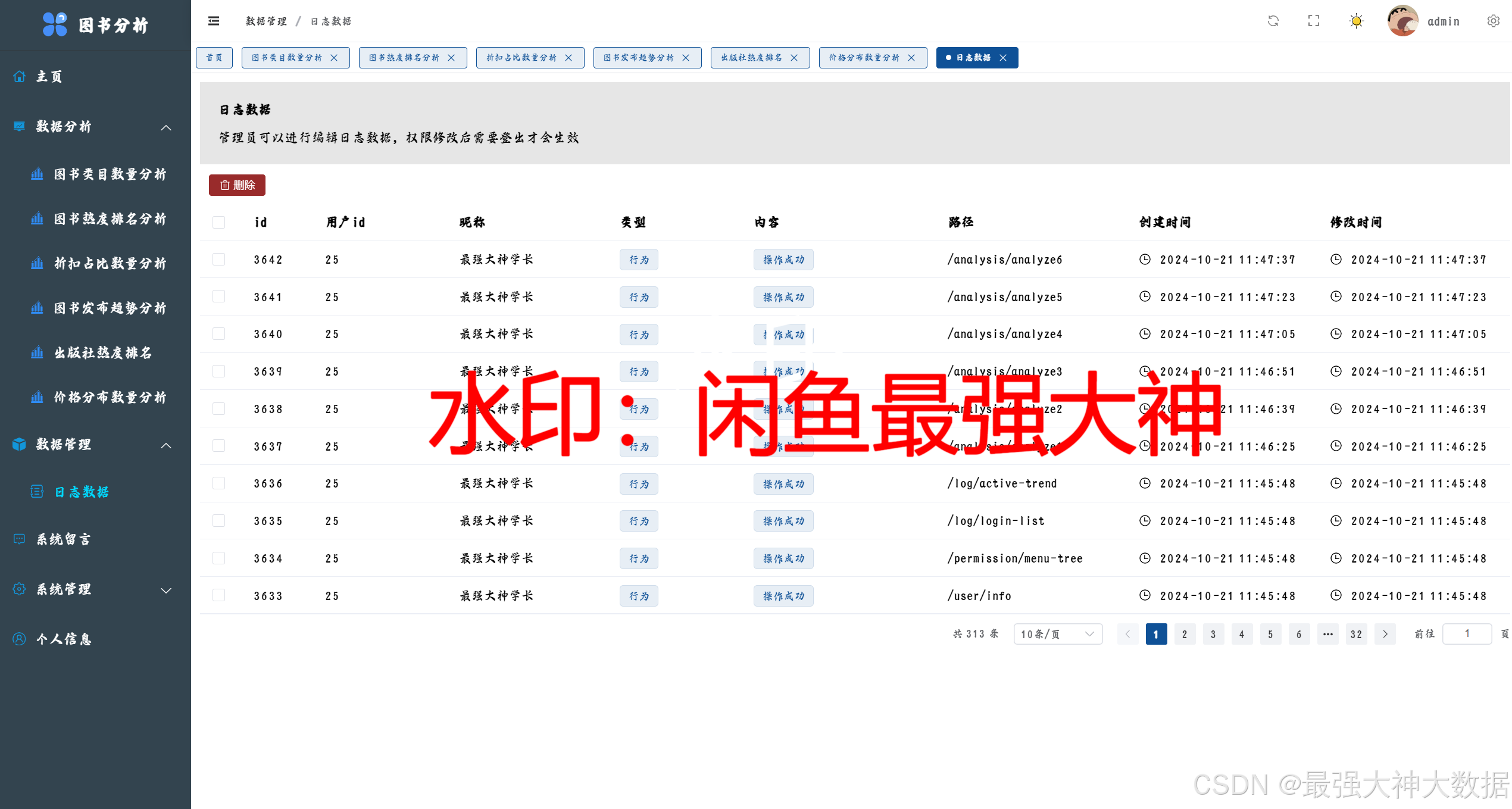
Task: Open 系统留言 in the sidebar
Action: point(64,539)
